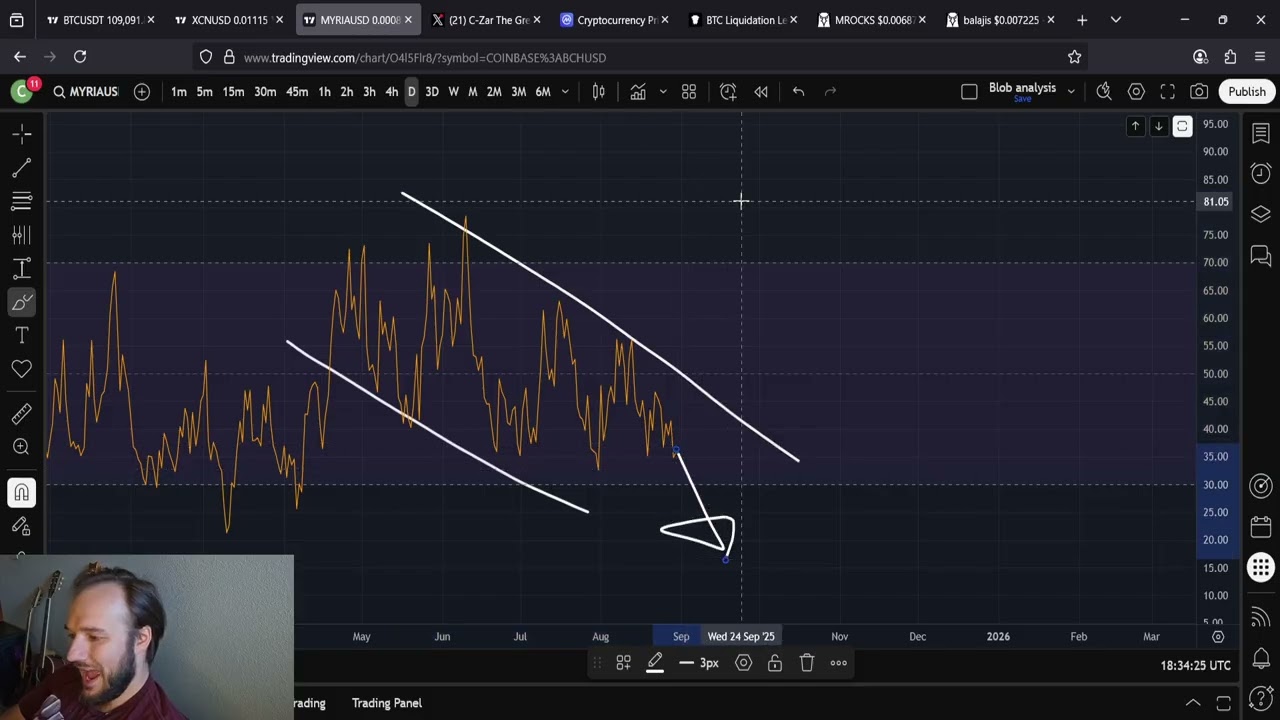Image resolution: width=1280 pixels, height=720 pixels.
Task: Switch to 4h timeframe
Action: point(391,91)
